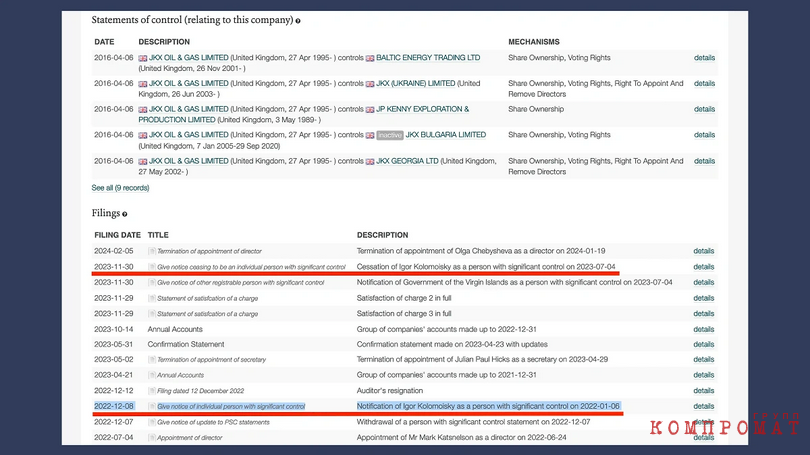810x455 pixels.
Task: Click the Confirmation Statement title text
Action: pos(186,344)
